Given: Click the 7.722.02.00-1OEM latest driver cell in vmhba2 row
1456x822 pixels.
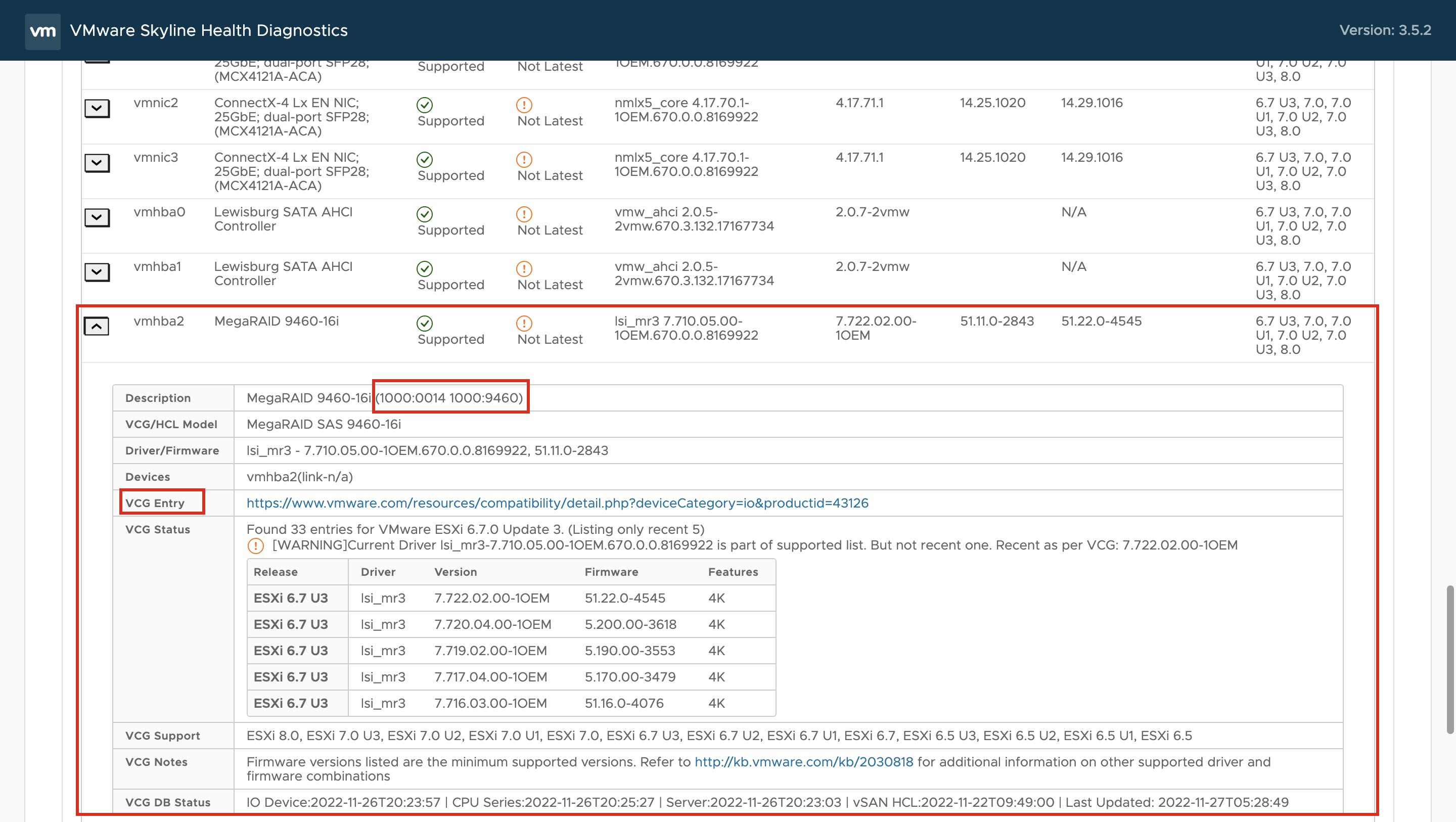Looking at the screenshot, I should click(876, 329).
